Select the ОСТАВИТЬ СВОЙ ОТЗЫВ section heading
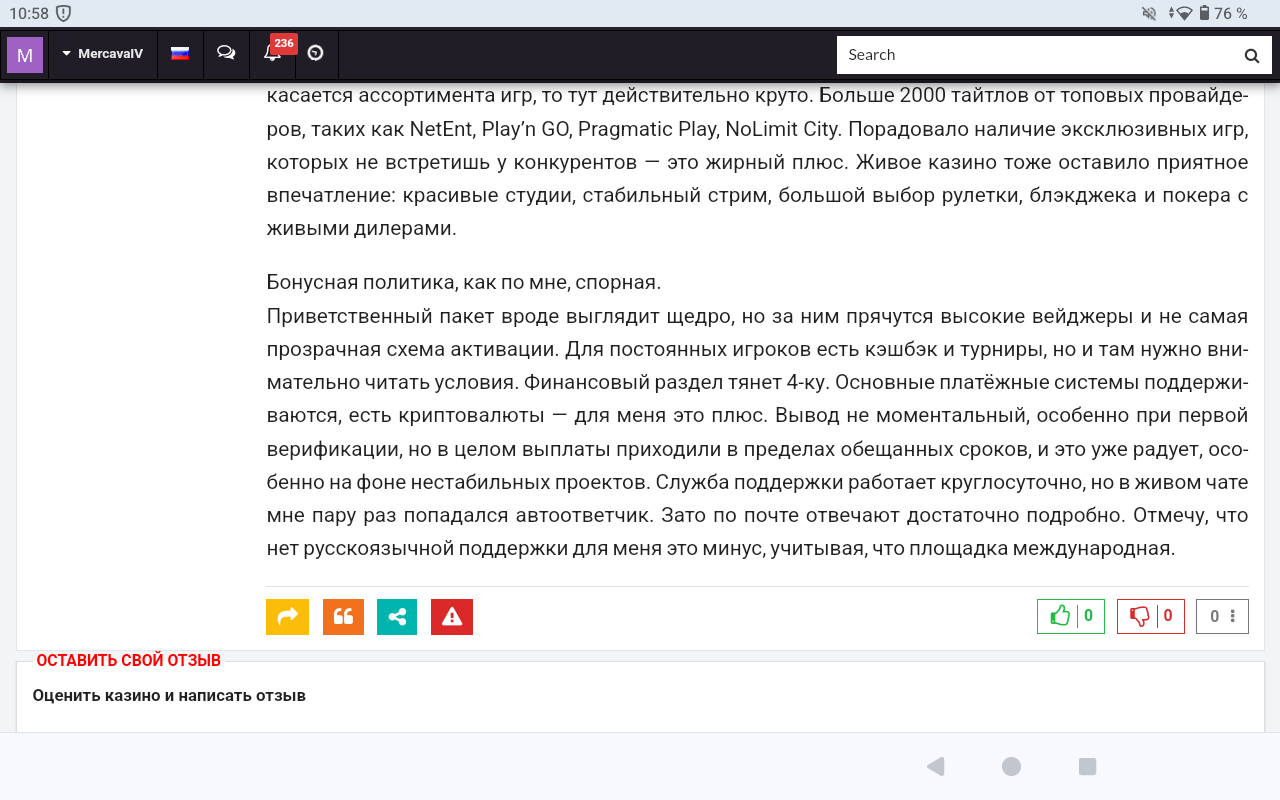Image resolution: width=1280 pixels, height=800 pixels. [128, 661]
